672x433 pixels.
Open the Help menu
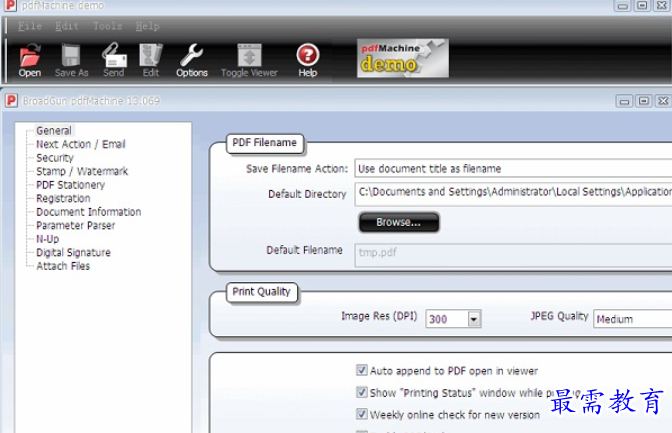[x=147, y=26]
